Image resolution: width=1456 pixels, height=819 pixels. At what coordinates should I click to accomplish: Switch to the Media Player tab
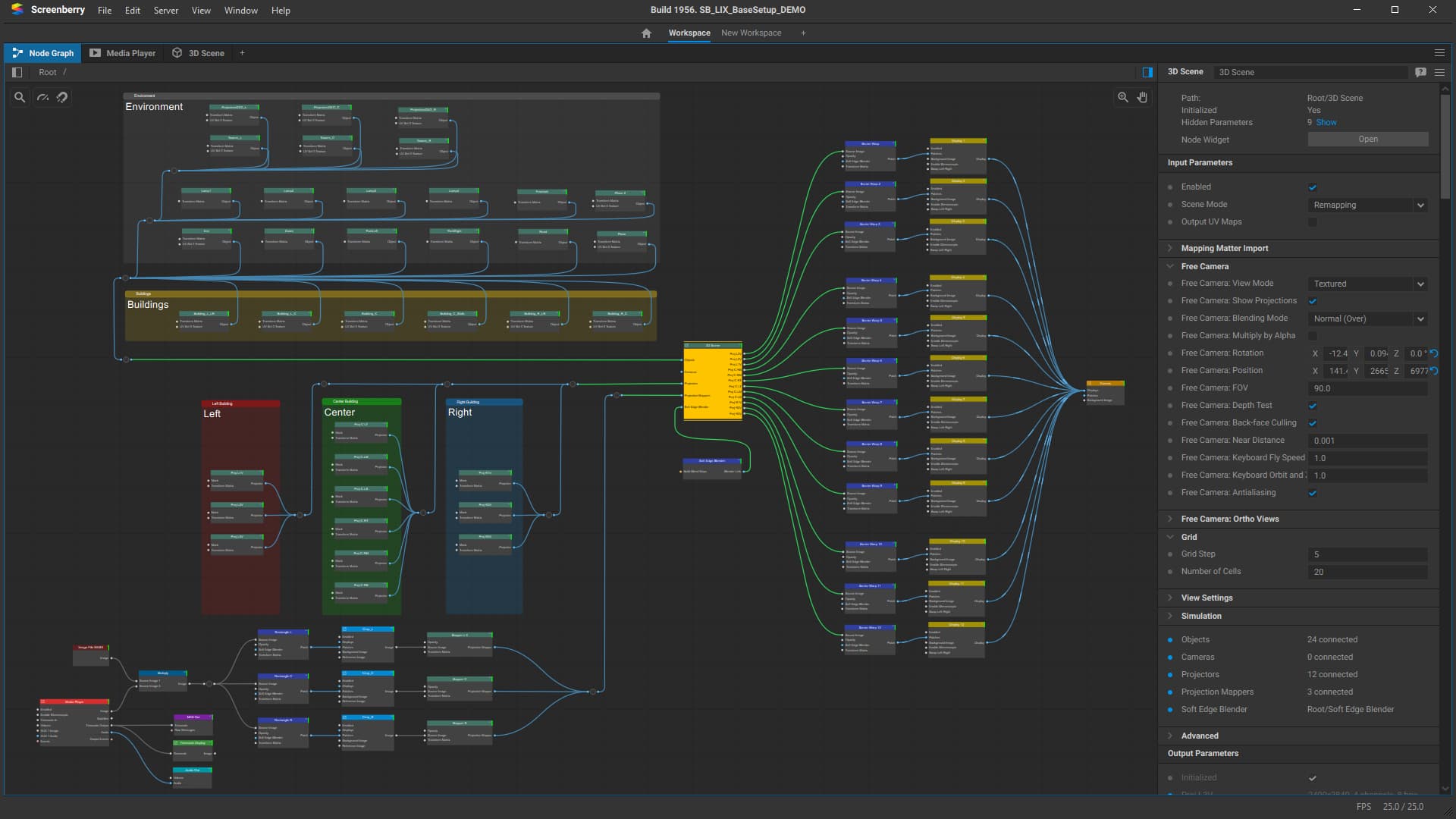[x=123, y=53]
